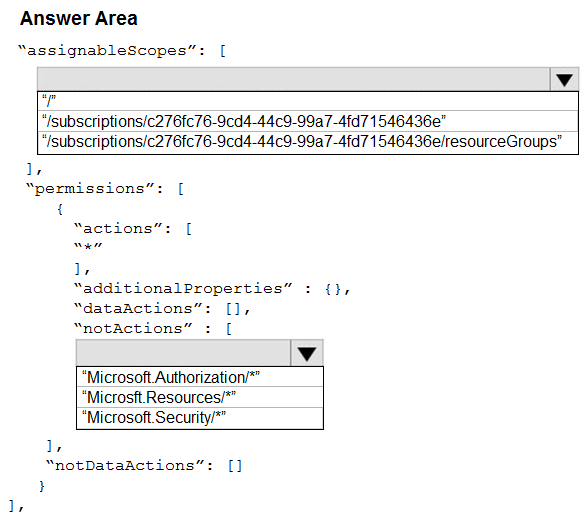Viewport: 585px width, 519px height.
Task: Click the empty brackets after notDataActions
Action: point(235,466)
